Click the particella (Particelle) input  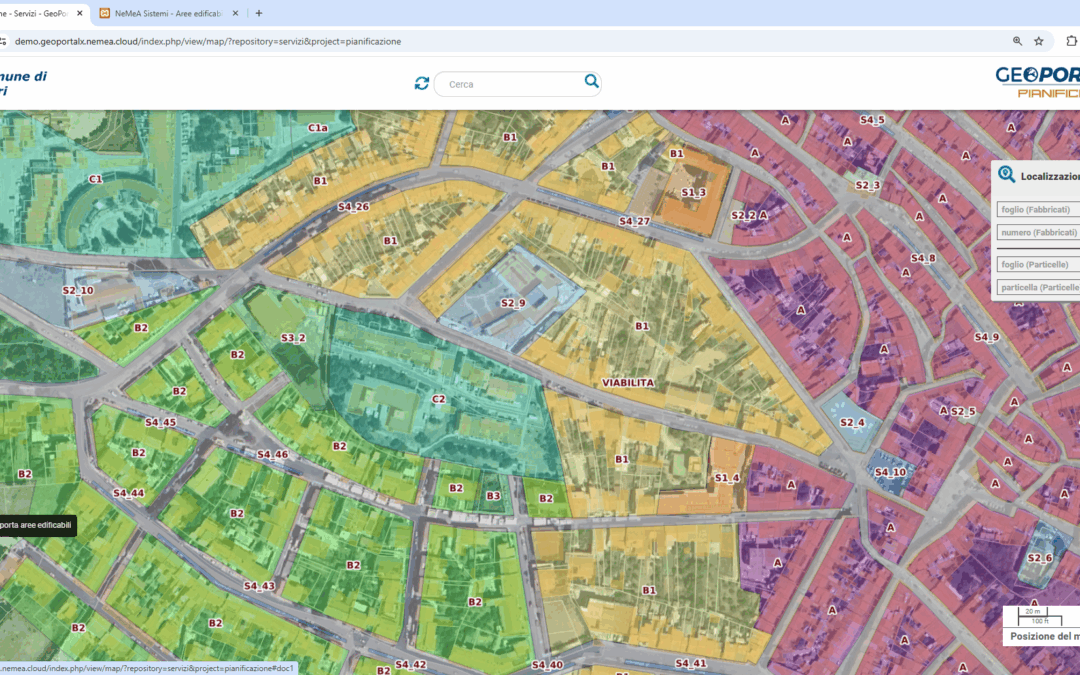pyautogui.click(x=1038, y=287)
